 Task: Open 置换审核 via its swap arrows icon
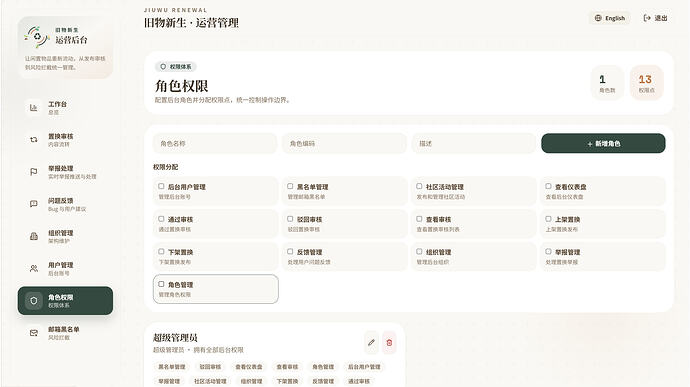(x=34, y=140)
